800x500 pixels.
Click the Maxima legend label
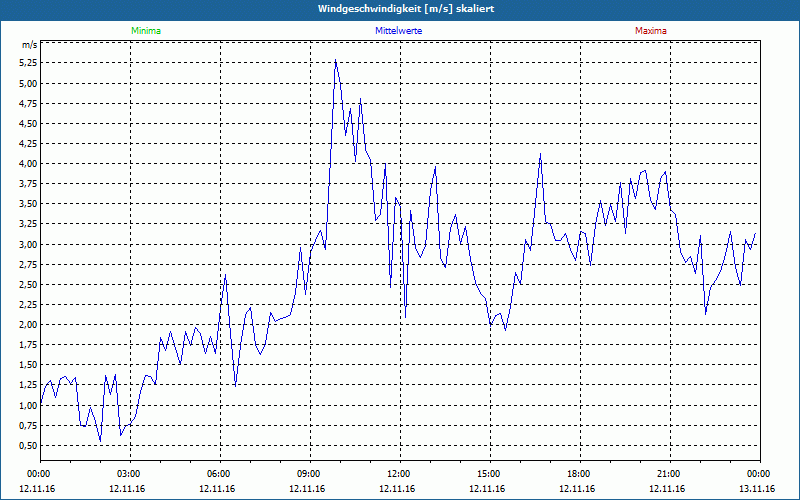tap(651, 31)
